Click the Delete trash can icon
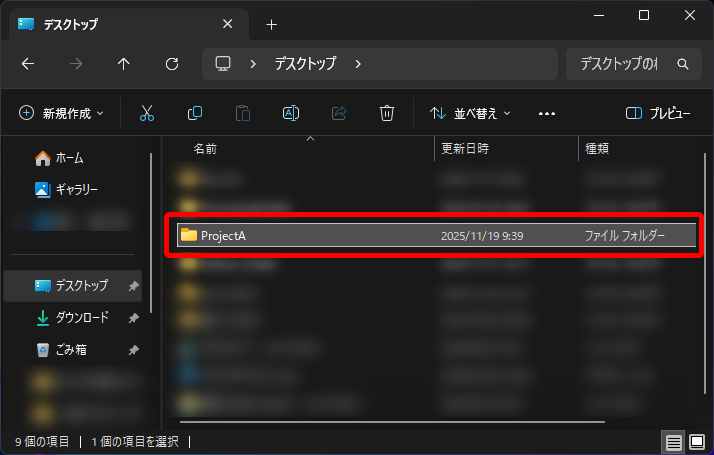This screenshot has width=714, height=455. click(387, 113)
